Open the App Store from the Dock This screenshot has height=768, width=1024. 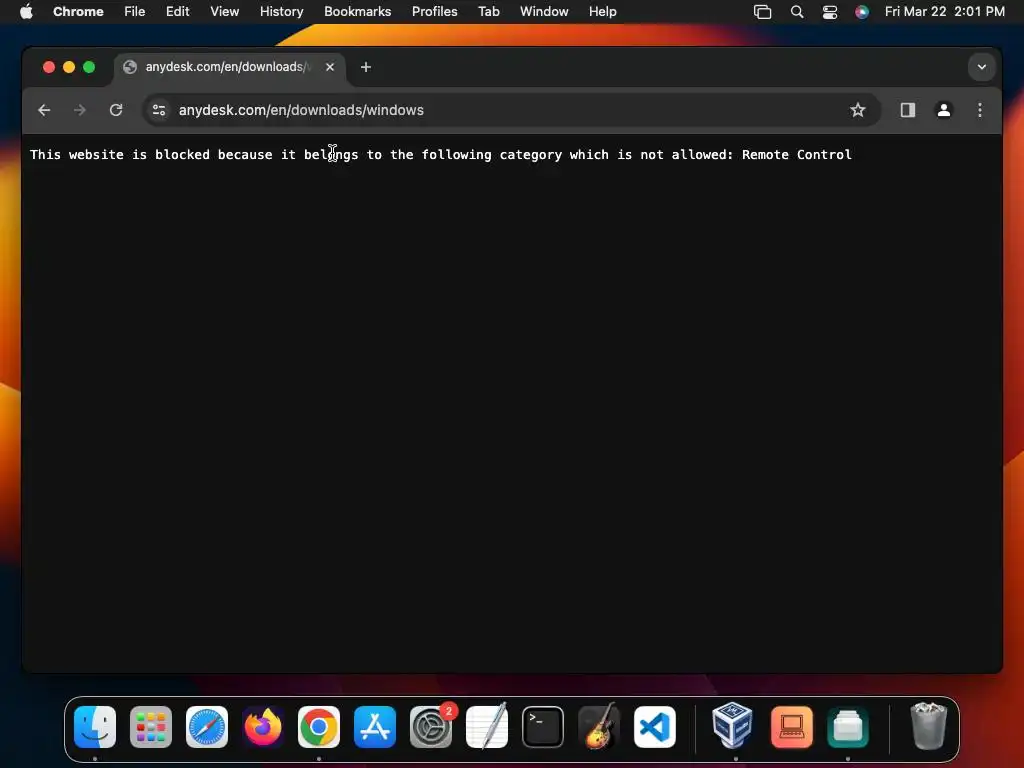click(375, 727)
